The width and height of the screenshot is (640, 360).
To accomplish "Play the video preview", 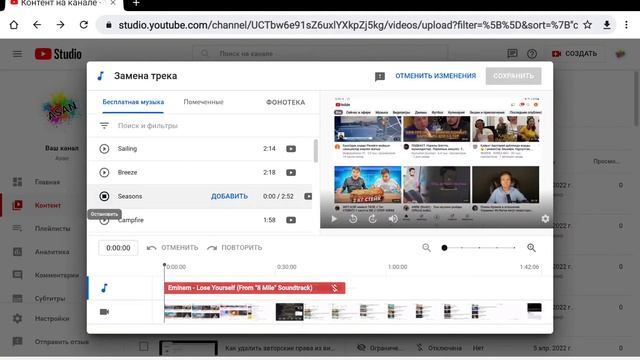I will (x=334, y=219).
